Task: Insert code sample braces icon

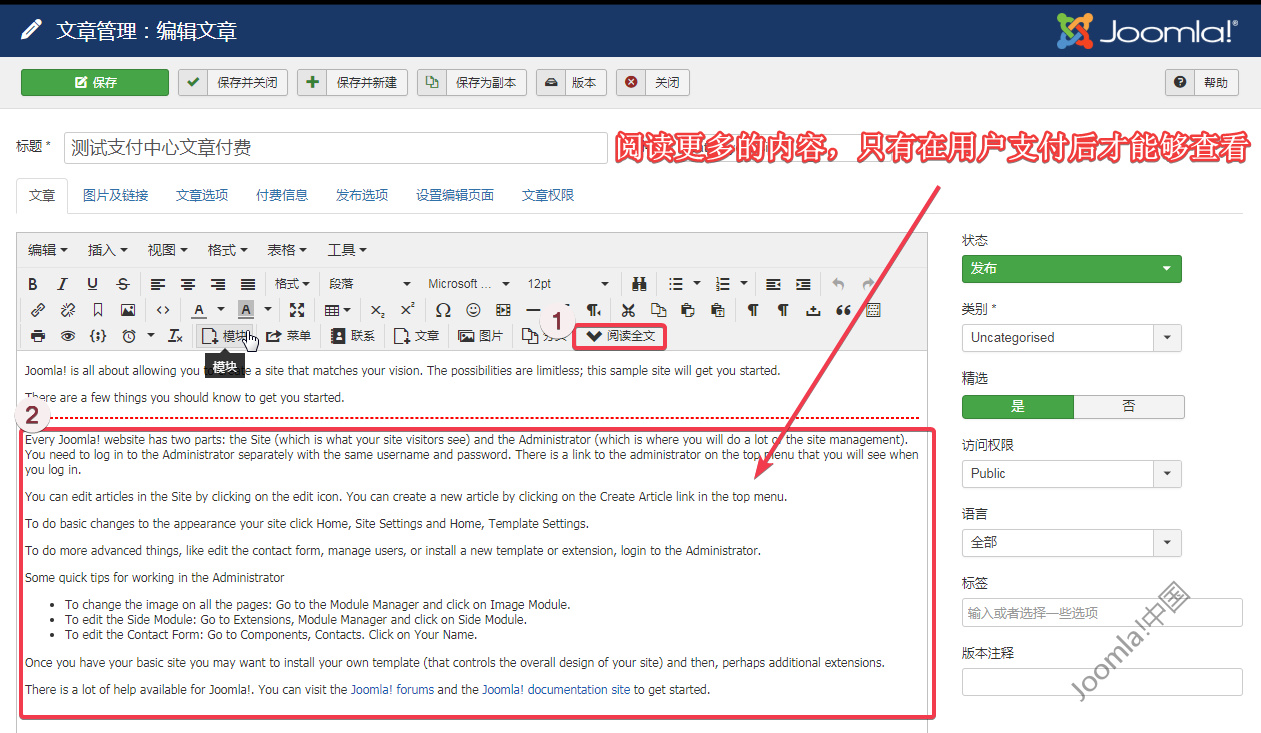Action: click(98, 336)
